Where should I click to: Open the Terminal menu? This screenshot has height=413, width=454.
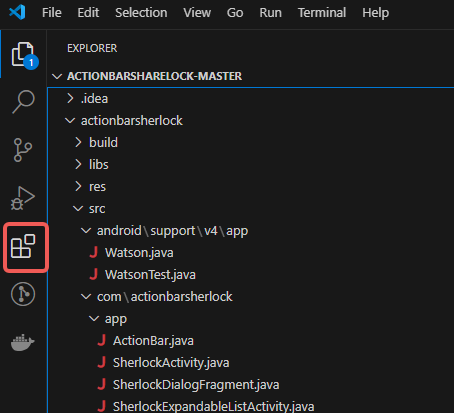pos(322,13)
